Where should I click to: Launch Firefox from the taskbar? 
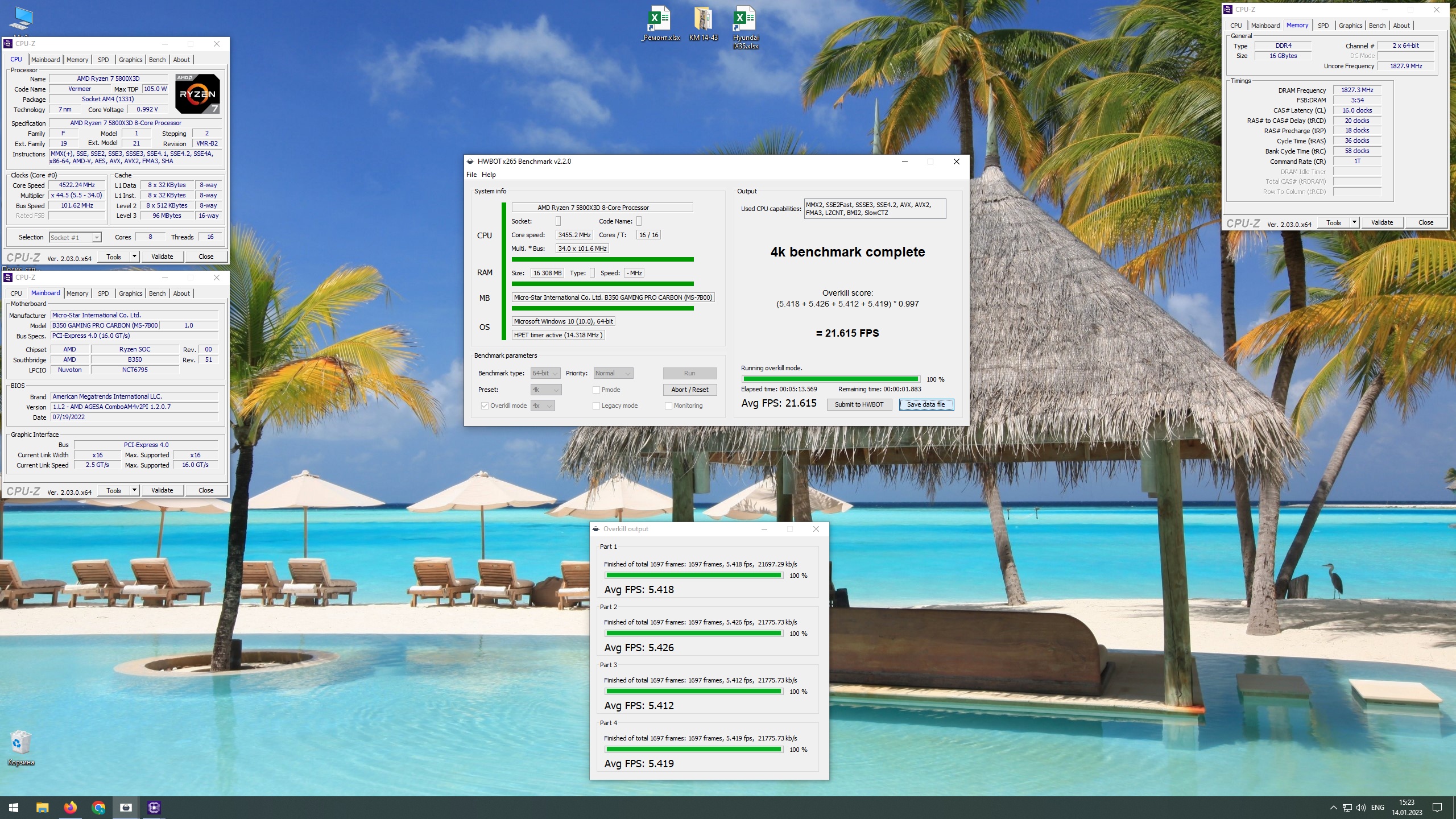71,808
